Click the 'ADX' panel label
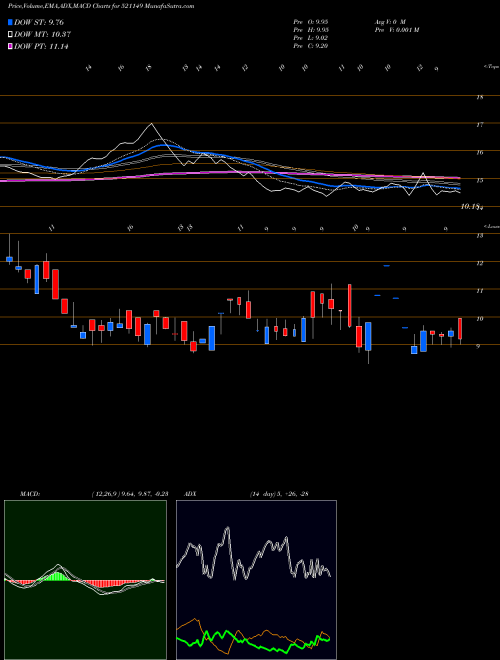Viewport: 500px width, 660px height. pyautogui.click(x=190, y=494)
